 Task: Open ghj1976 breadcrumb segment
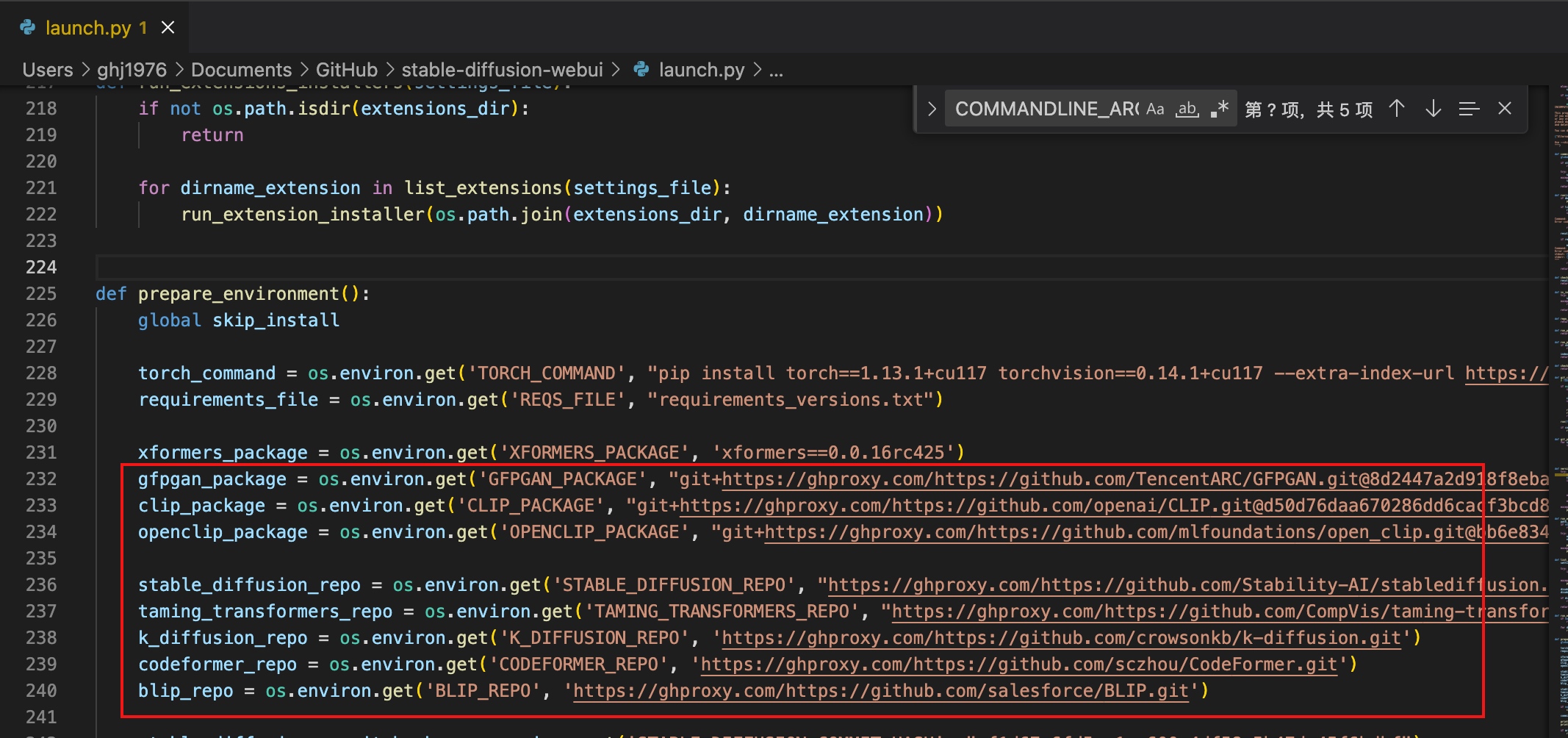132,70
